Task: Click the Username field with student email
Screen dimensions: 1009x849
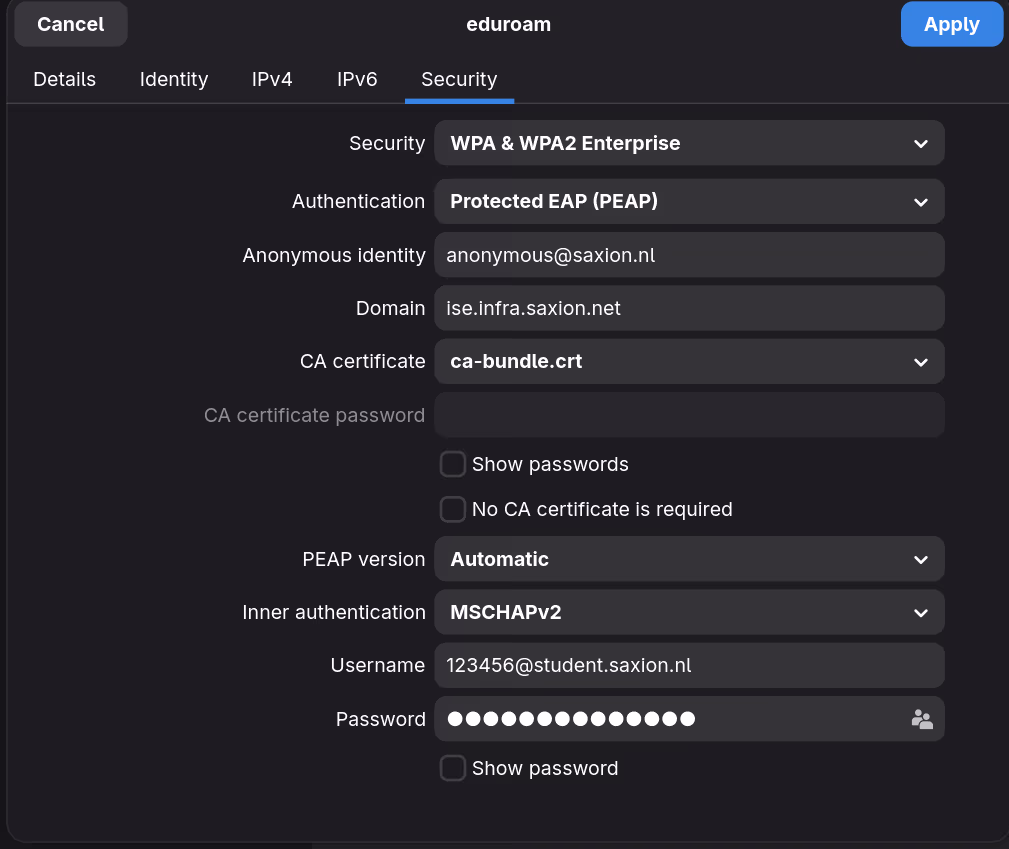Action: [x=689, y=665]
